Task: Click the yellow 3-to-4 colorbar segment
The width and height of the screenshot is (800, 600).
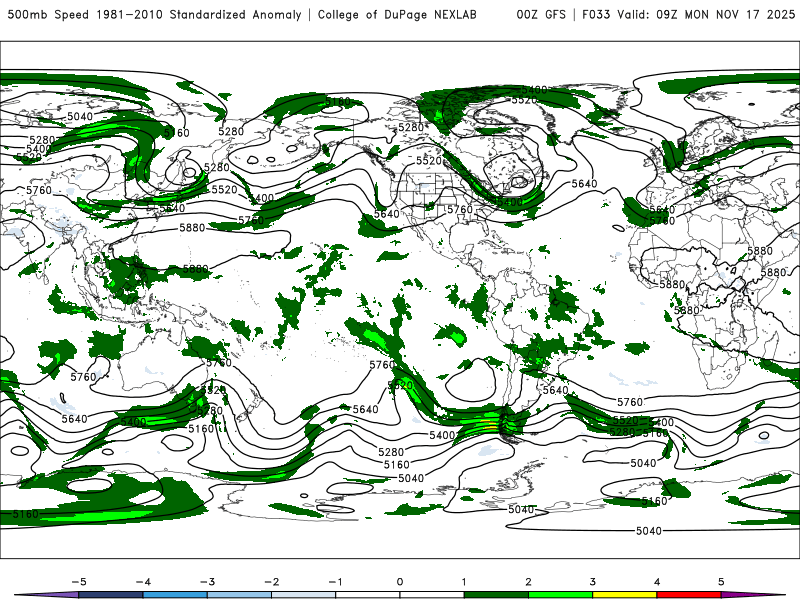Action: pyautogui.click(x=625, y=595)
